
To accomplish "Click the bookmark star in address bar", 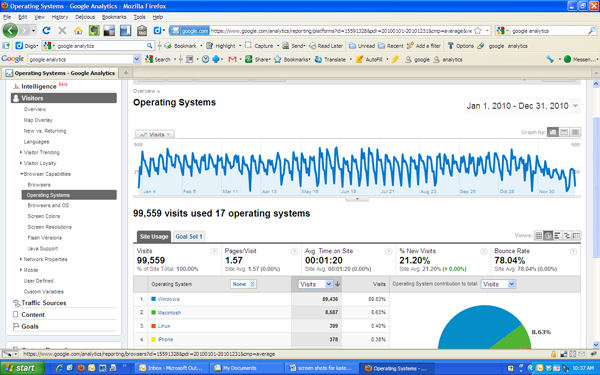I will pos(478,31).
